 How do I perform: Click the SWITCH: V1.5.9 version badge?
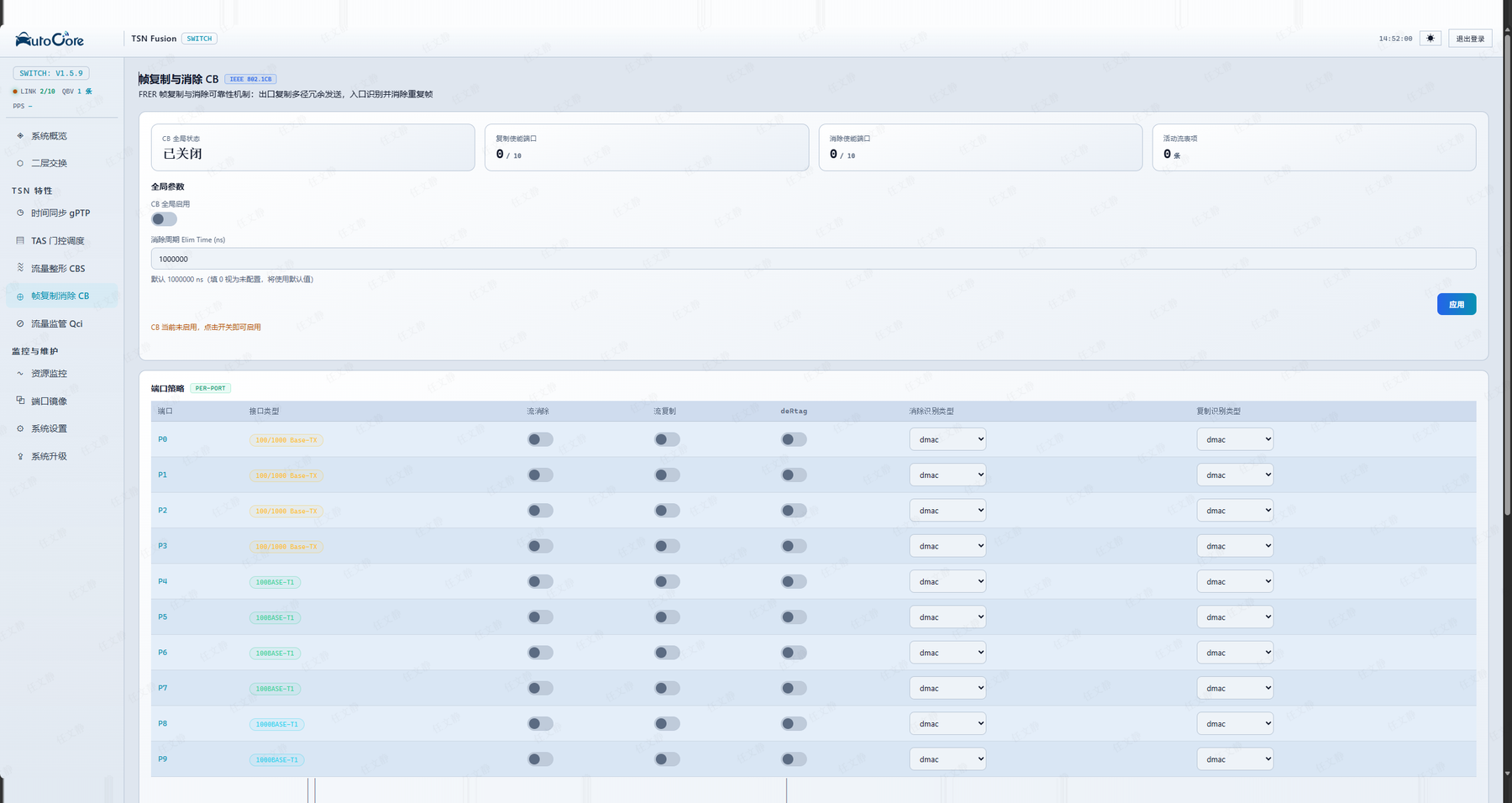coord(51,73)
